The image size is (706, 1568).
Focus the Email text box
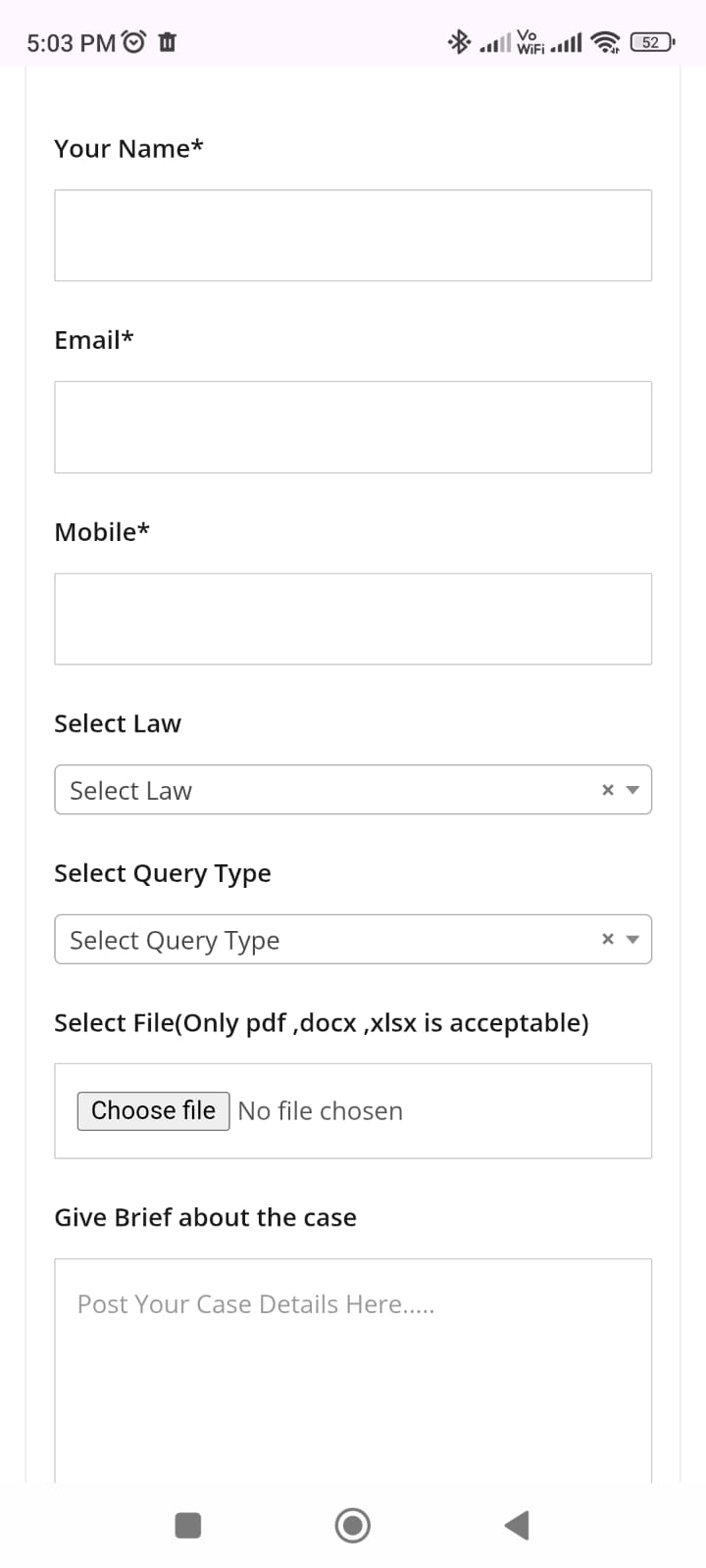(x=353, y=427)
